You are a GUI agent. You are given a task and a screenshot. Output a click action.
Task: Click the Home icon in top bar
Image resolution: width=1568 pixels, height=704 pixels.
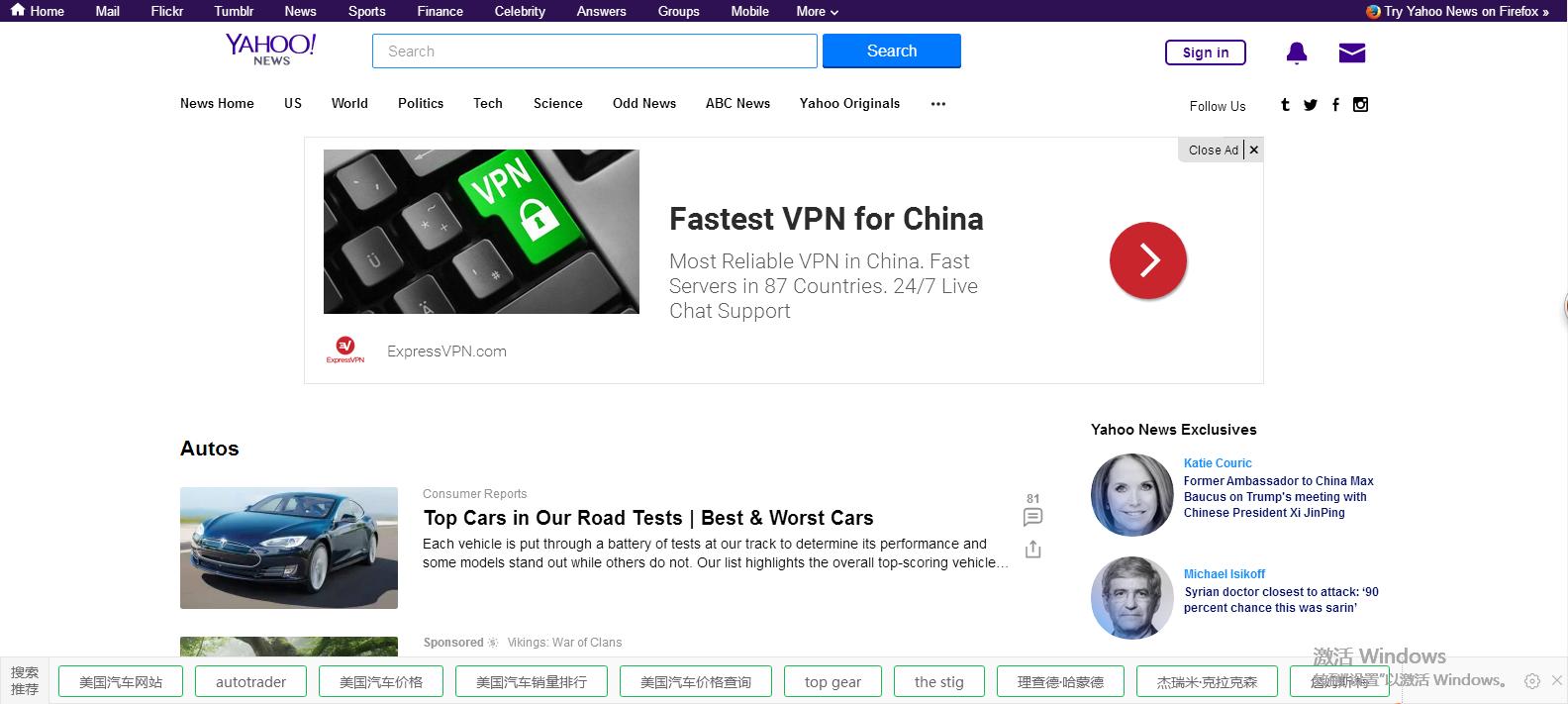click(18, 10)
